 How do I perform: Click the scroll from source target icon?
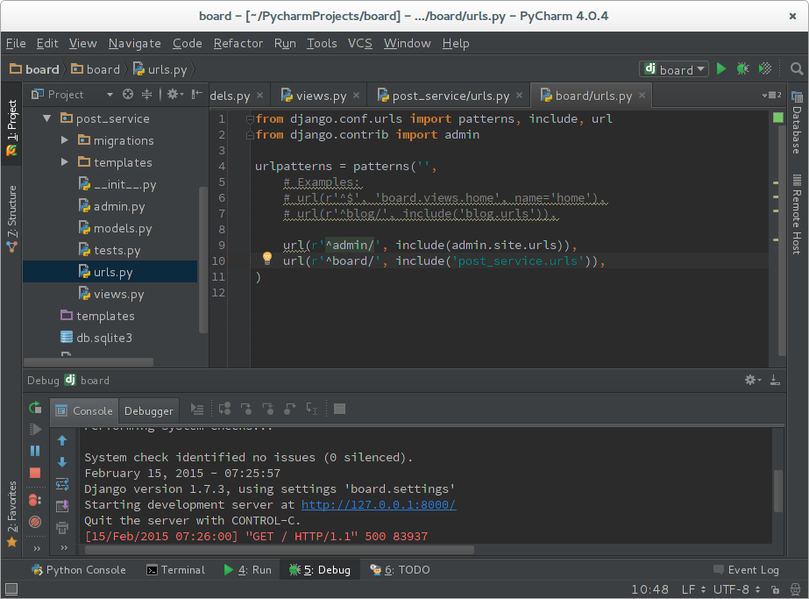click(128, 94)
